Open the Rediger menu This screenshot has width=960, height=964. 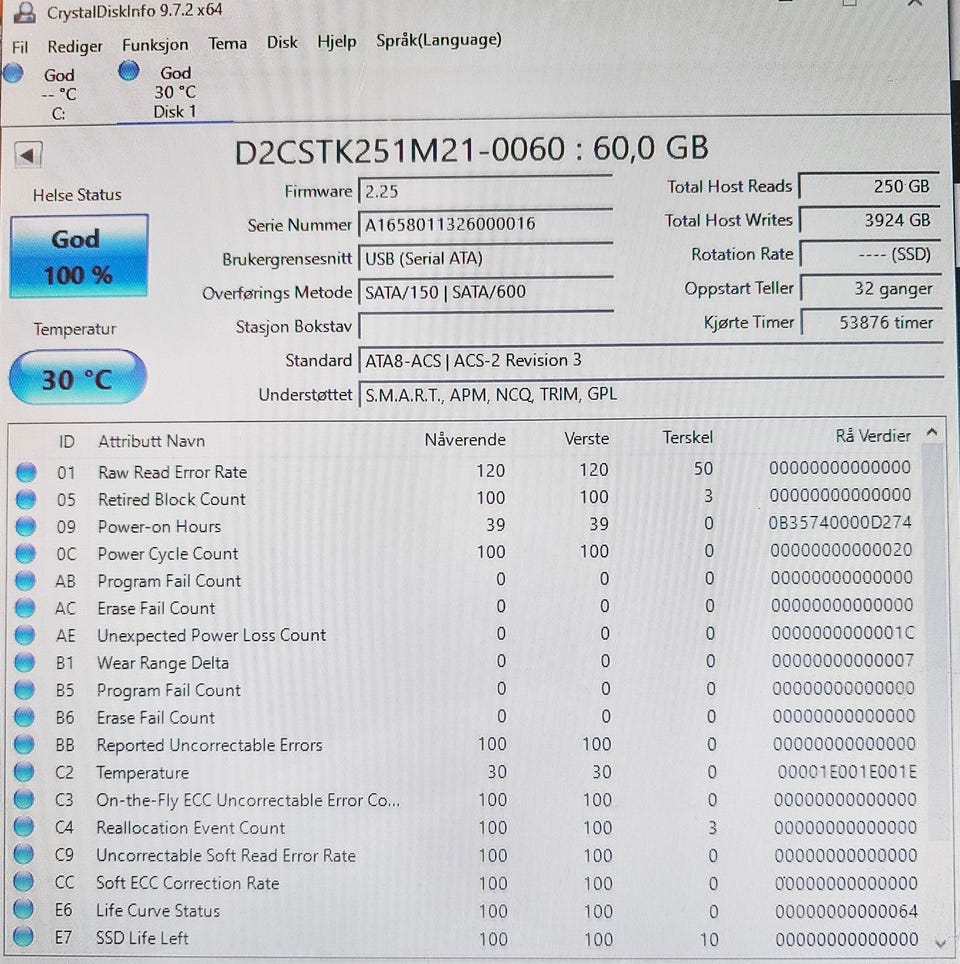[x=75, y=47]
